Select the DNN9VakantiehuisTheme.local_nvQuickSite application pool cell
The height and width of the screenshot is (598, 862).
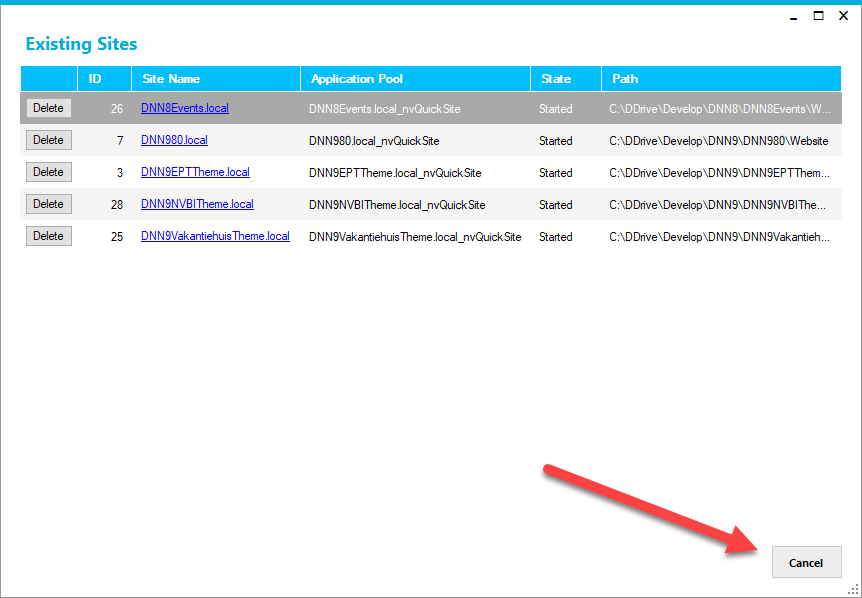pos(416,236)
